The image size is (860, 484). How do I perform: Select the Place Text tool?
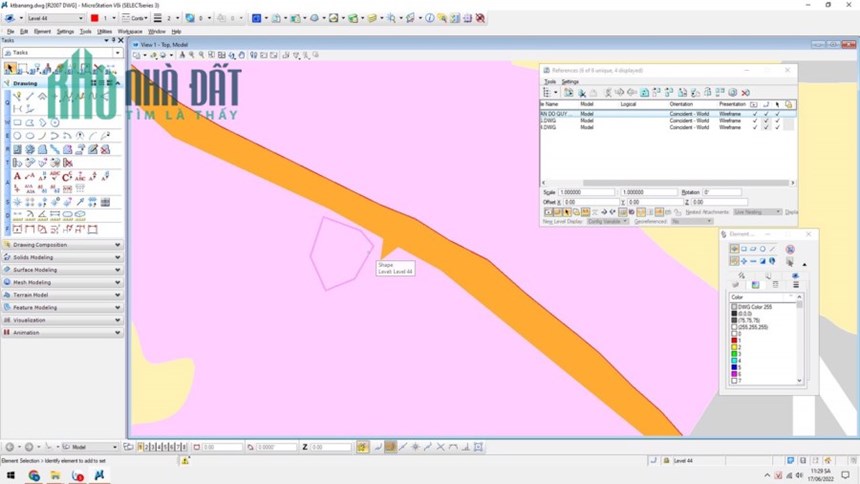(x=17, y=176)
